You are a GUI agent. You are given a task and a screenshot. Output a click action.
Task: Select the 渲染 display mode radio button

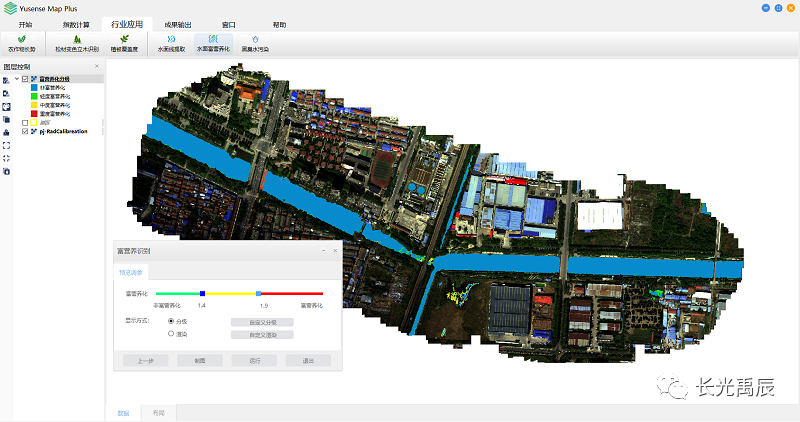[x=171, y=334]
